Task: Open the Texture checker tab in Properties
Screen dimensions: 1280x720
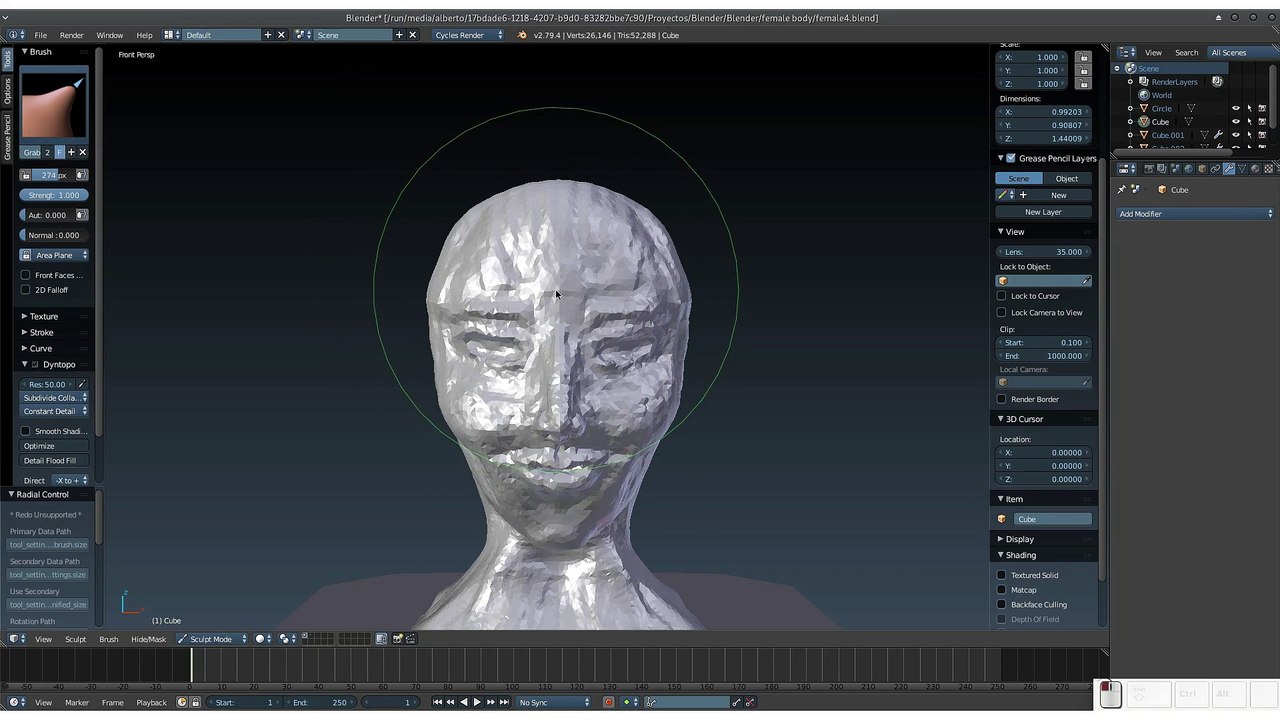Action: [1268, 168]
